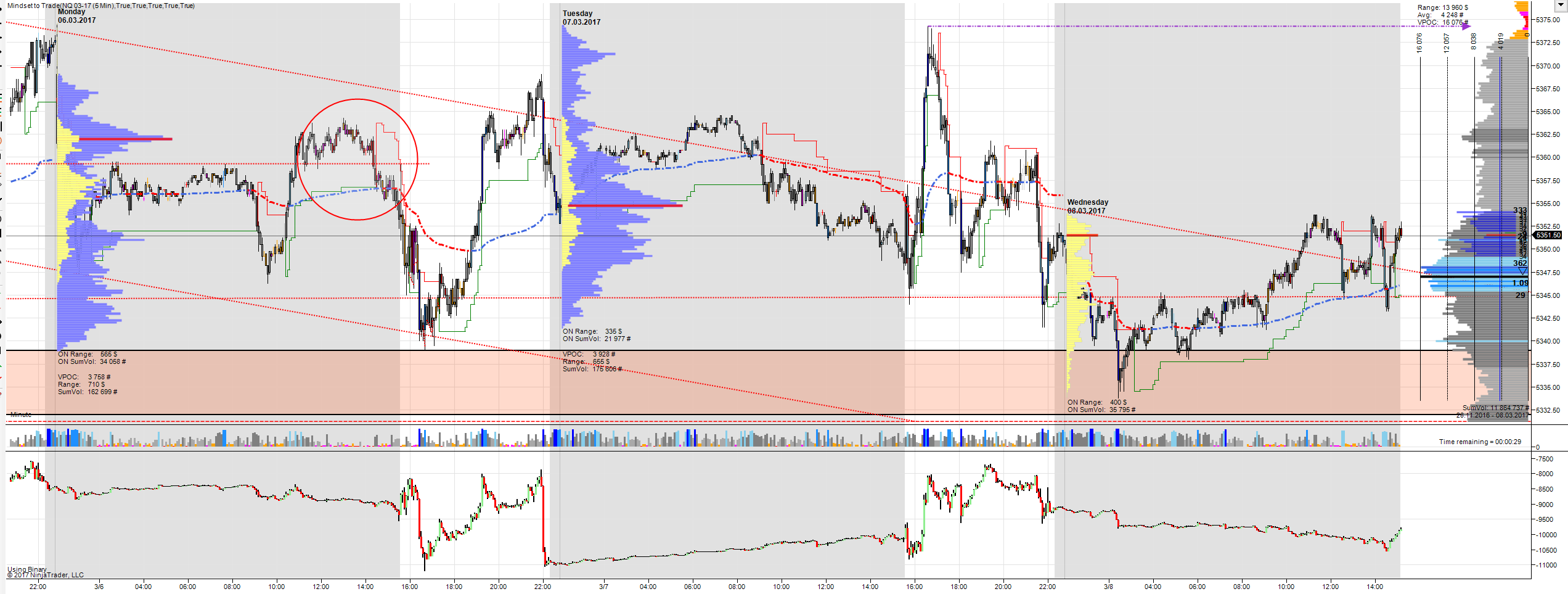Click the 'Time remaining = 00:00:29' countdown
The width and height of the screenshot is (1568, 594).
[1480, 442]
